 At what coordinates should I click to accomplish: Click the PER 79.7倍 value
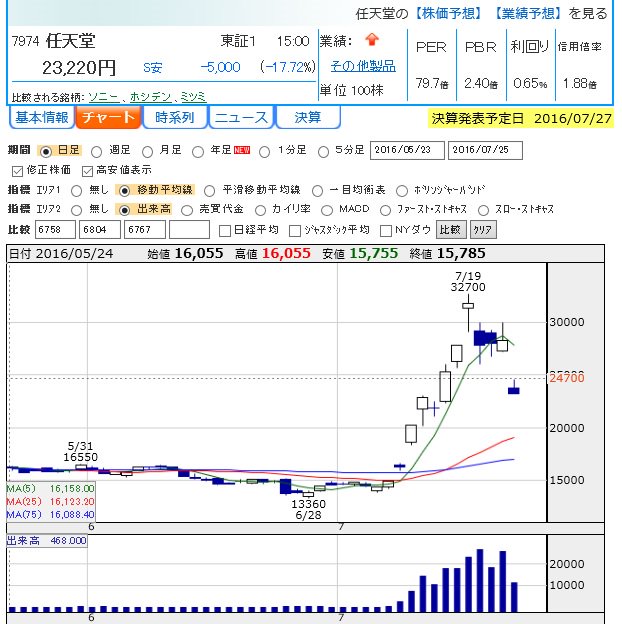tap(432, 83)
